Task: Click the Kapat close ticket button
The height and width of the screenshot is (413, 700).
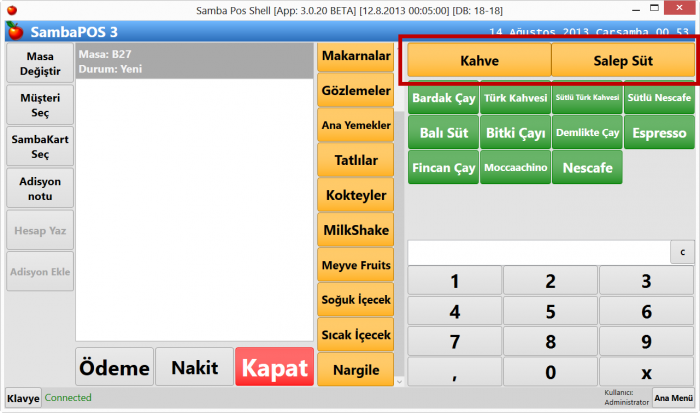Action: point(273,367)
